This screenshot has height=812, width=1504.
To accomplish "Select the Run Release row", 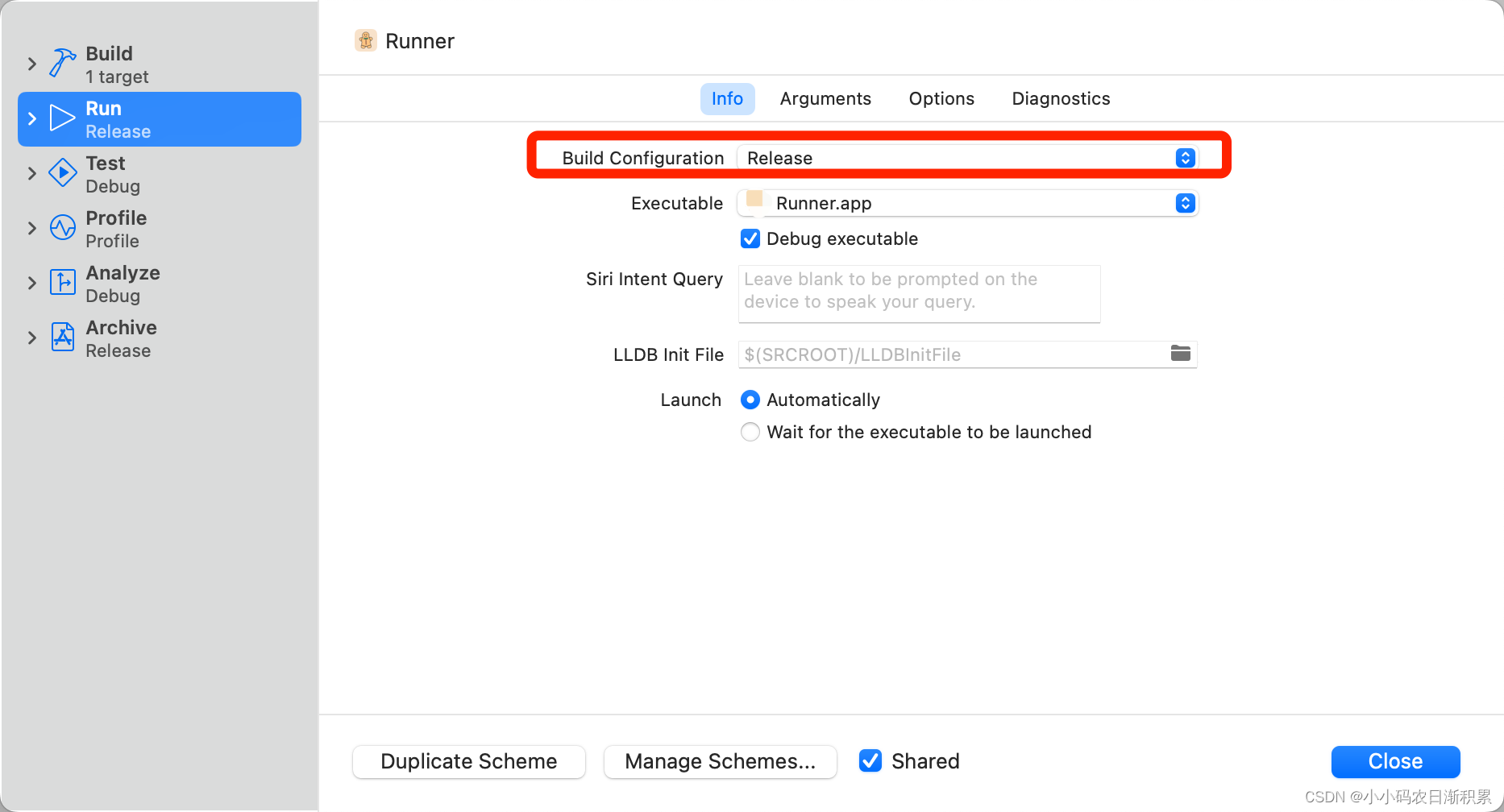I will [160, 119].
